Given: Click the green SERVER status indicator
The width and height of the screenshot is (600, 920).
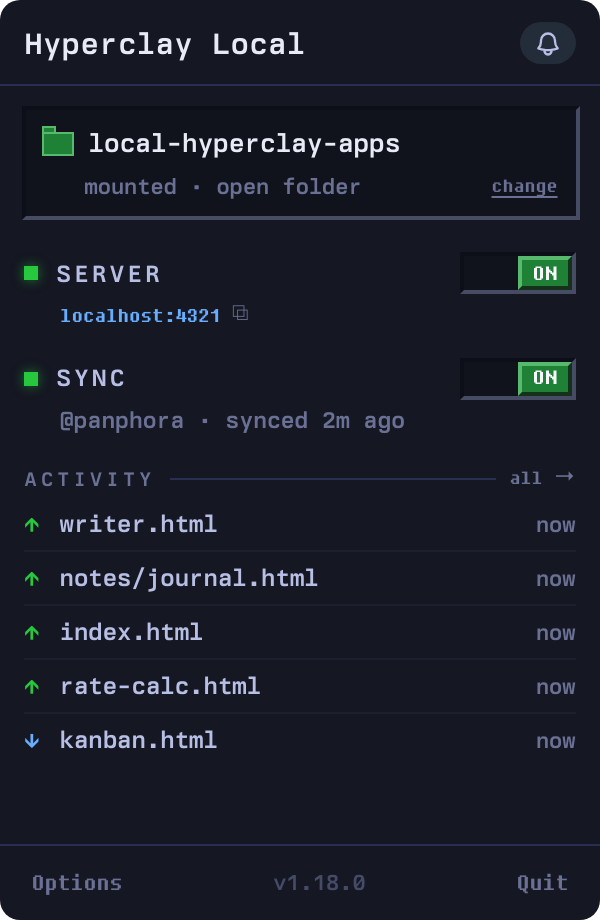Looking at the screenshot, I should 31,273.
